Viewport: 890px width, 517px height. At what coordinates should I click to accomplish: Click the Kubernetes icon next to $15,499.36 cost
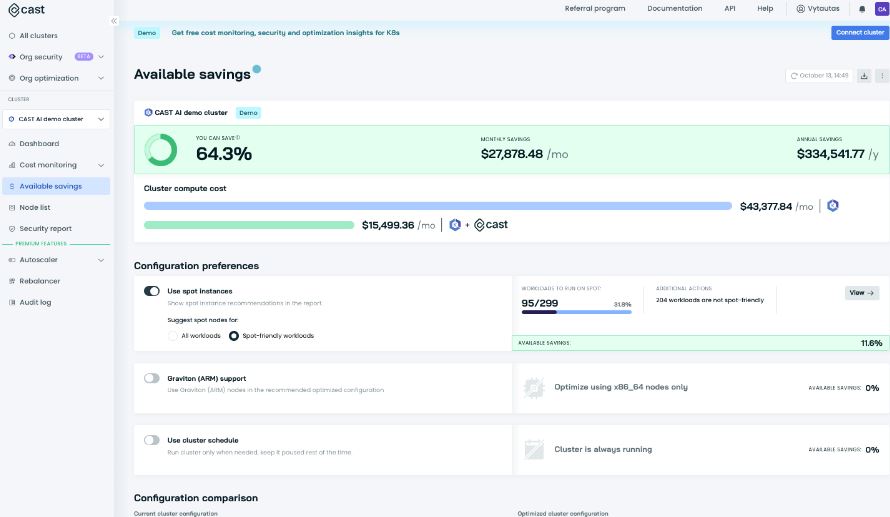pos(455,225)
